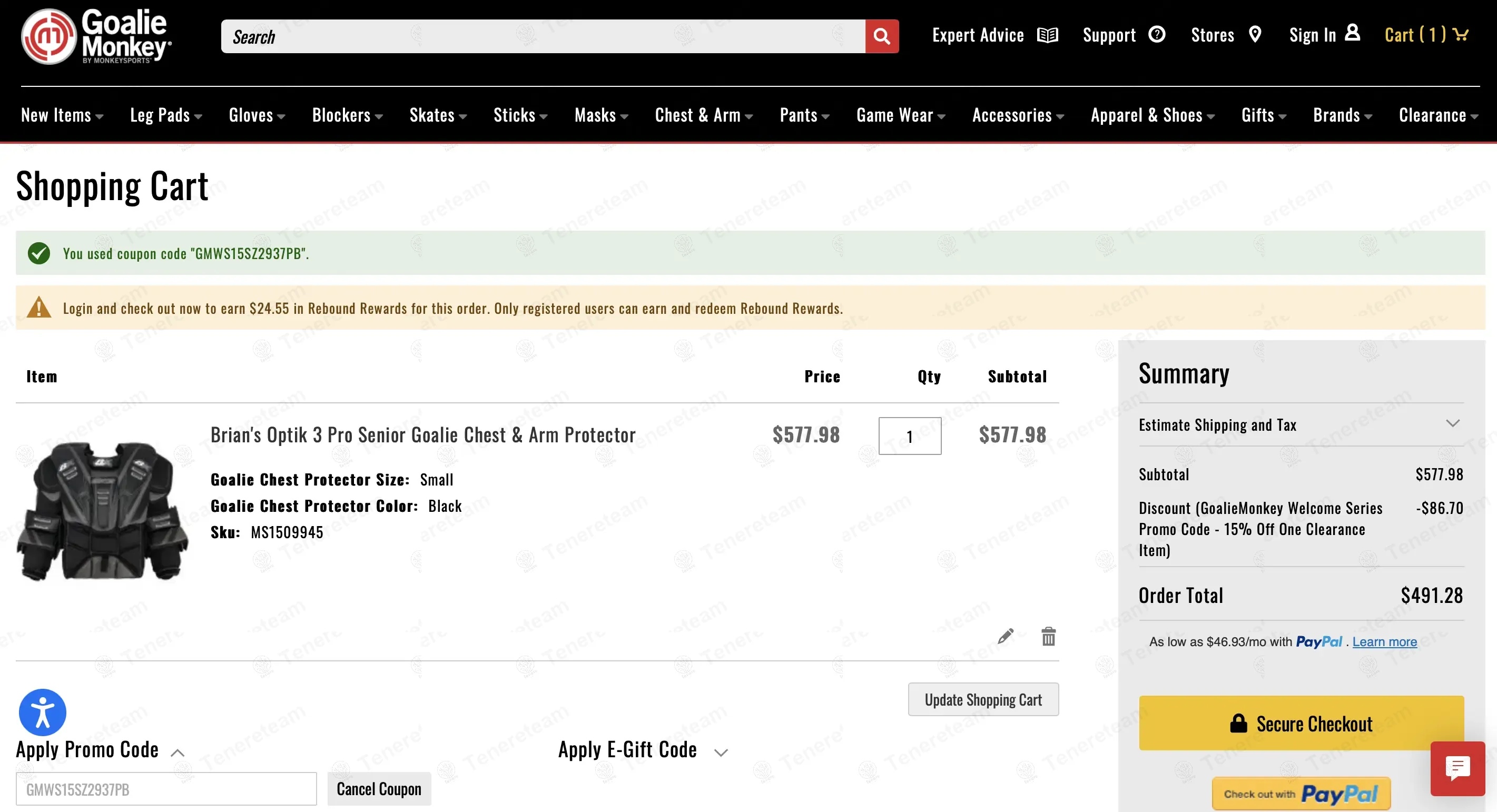This screenshot has height=812, width=1497.
Task: Expand the Apply E-Gift Code section
Action: tap(643, 750)
